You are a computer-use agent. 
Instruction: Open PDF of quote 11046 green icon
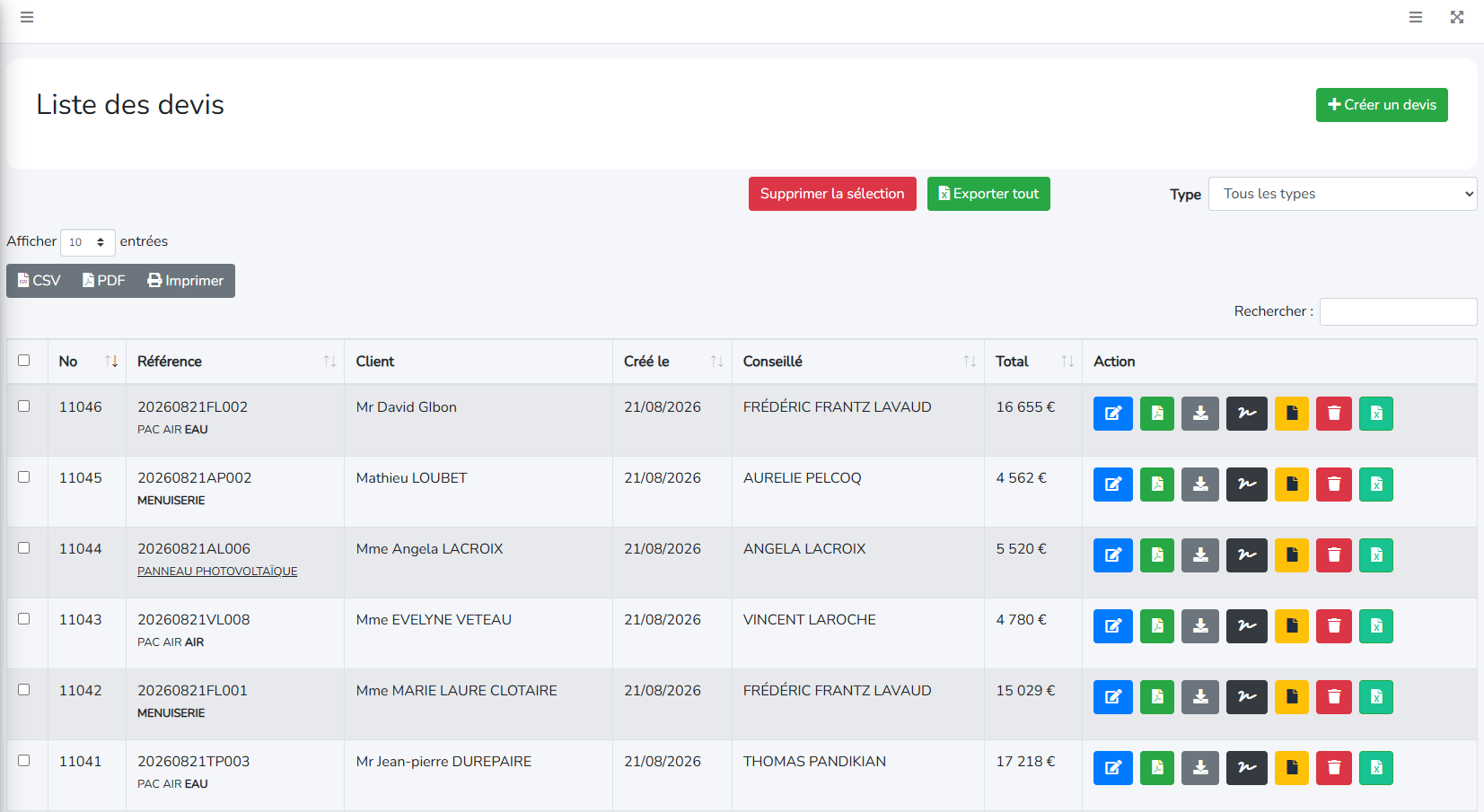1157,414
